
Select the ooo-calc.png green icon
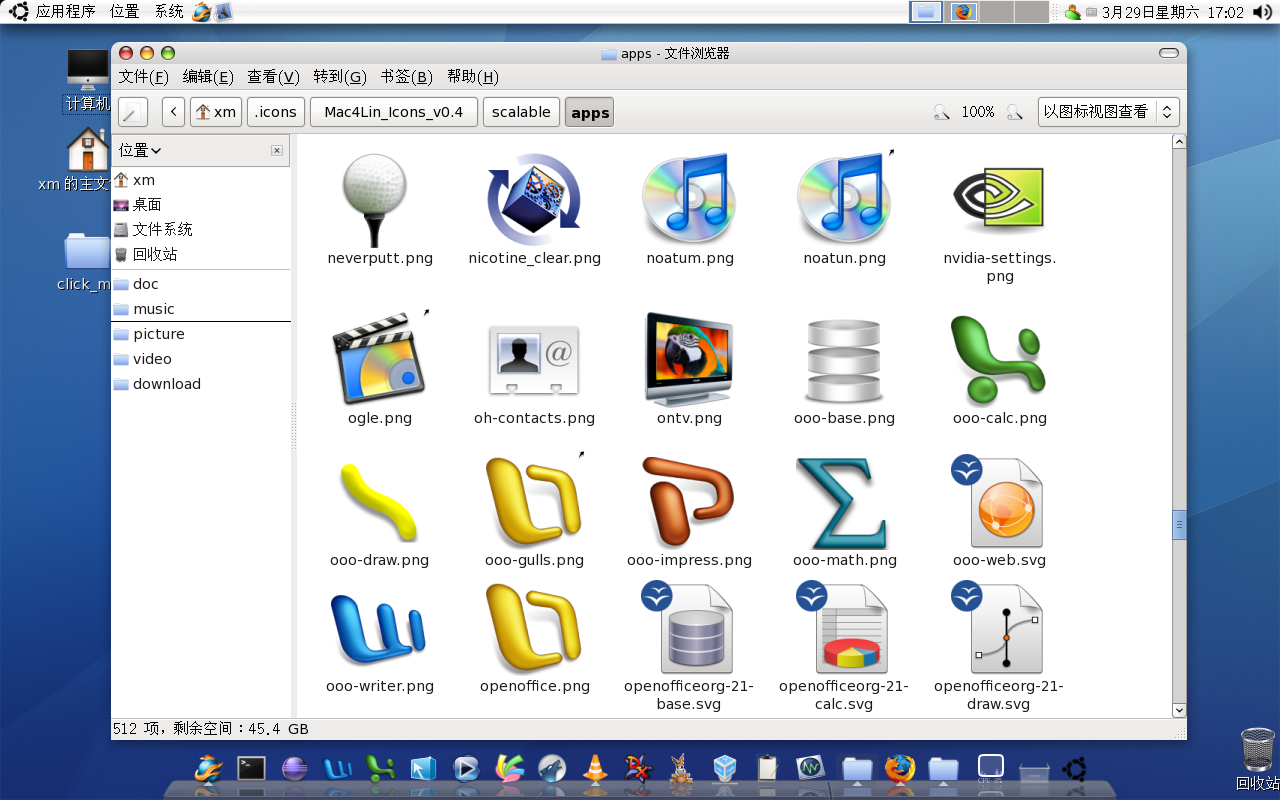pyautogui.click(x=998, y=360)
